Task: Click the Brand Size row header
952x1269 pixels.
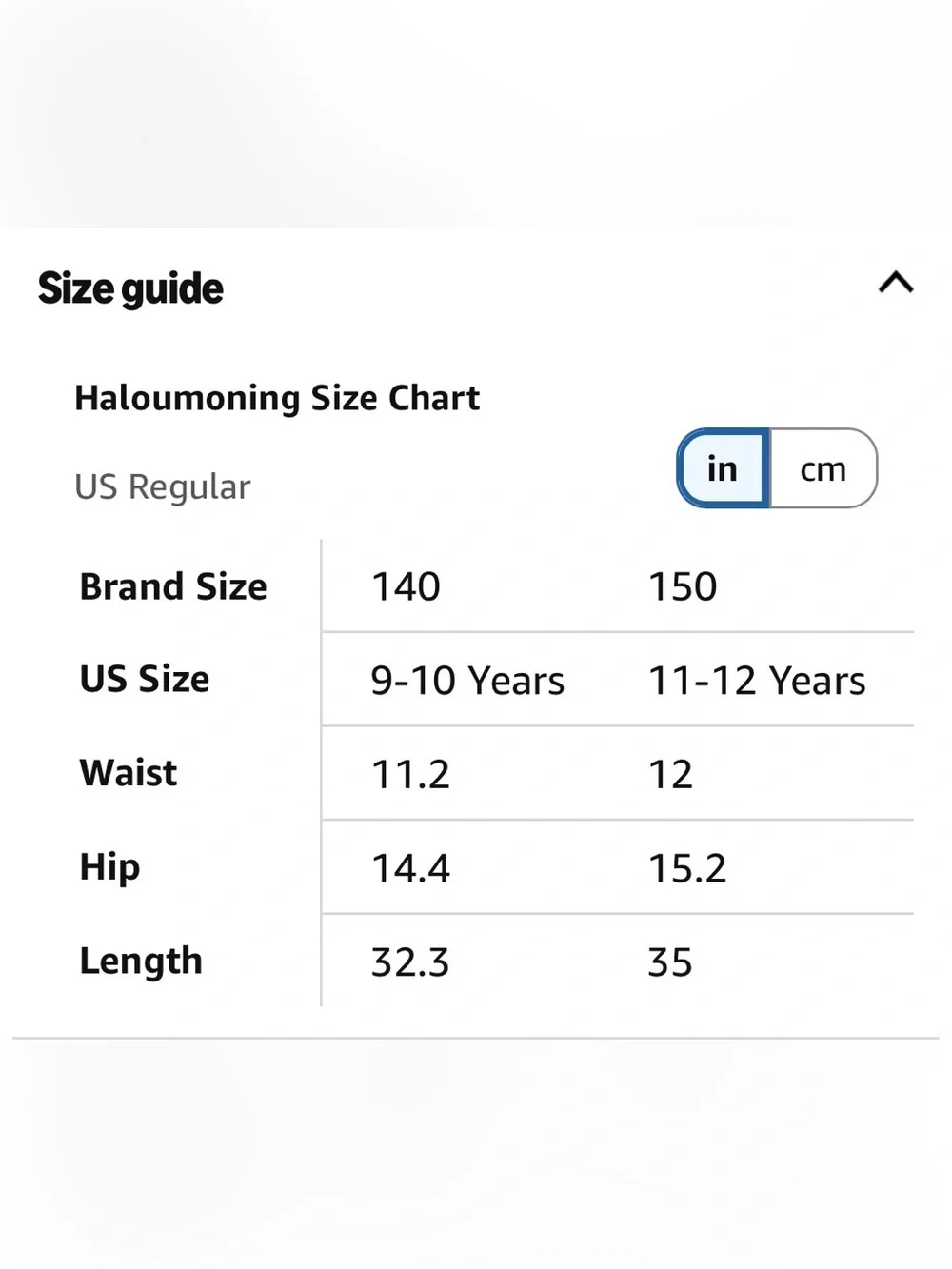Action: click(x=173, y=586)
